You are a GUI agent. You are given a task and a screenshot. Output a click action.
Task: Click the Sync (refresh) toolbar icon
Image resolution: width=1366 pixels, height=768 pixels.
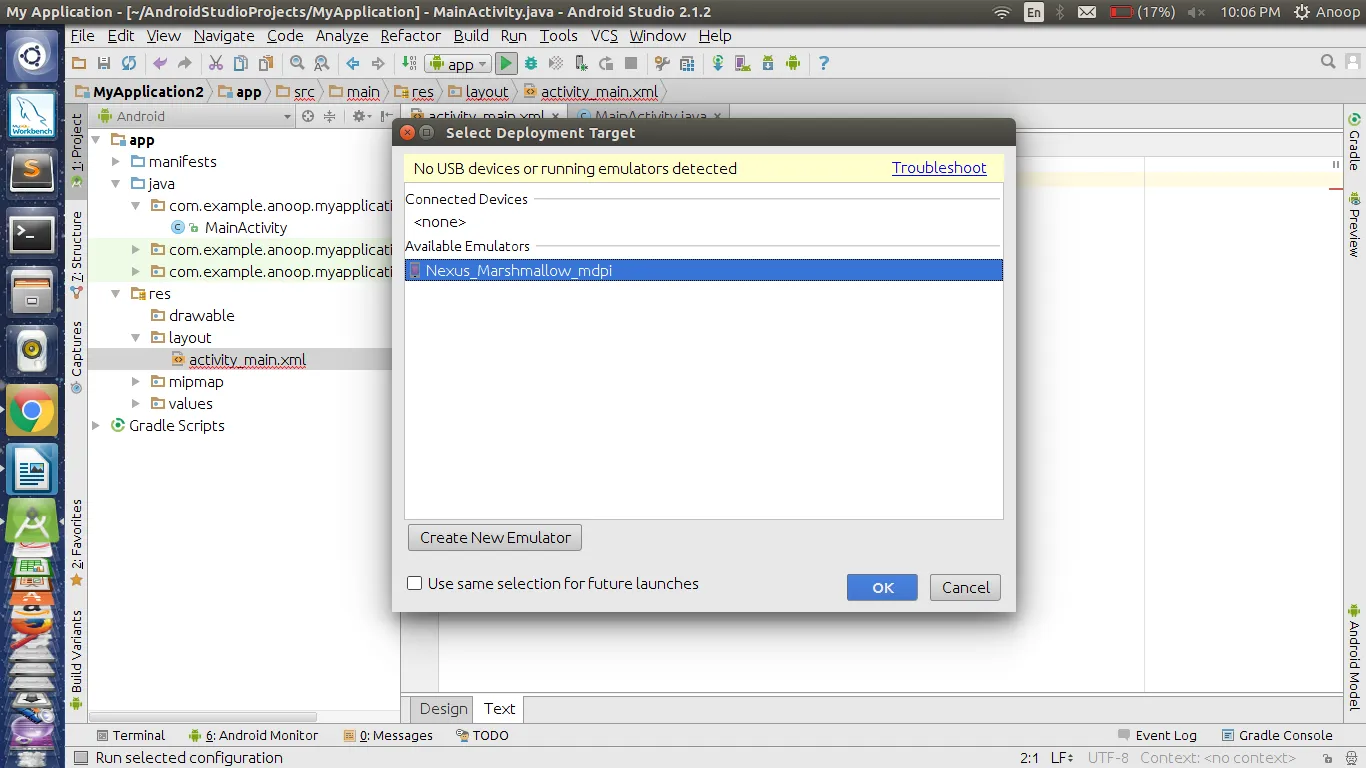tap(129, 63)
